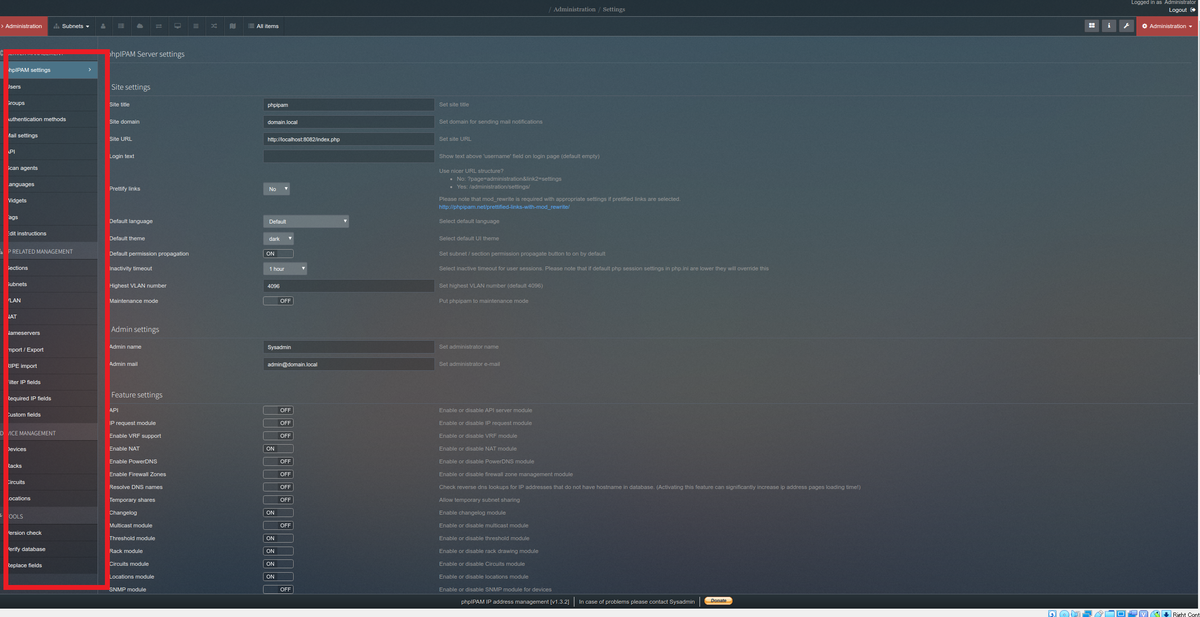1200x617 pixels.
Task: Open the list icon before the cloud icon
Action: point(122,26)
